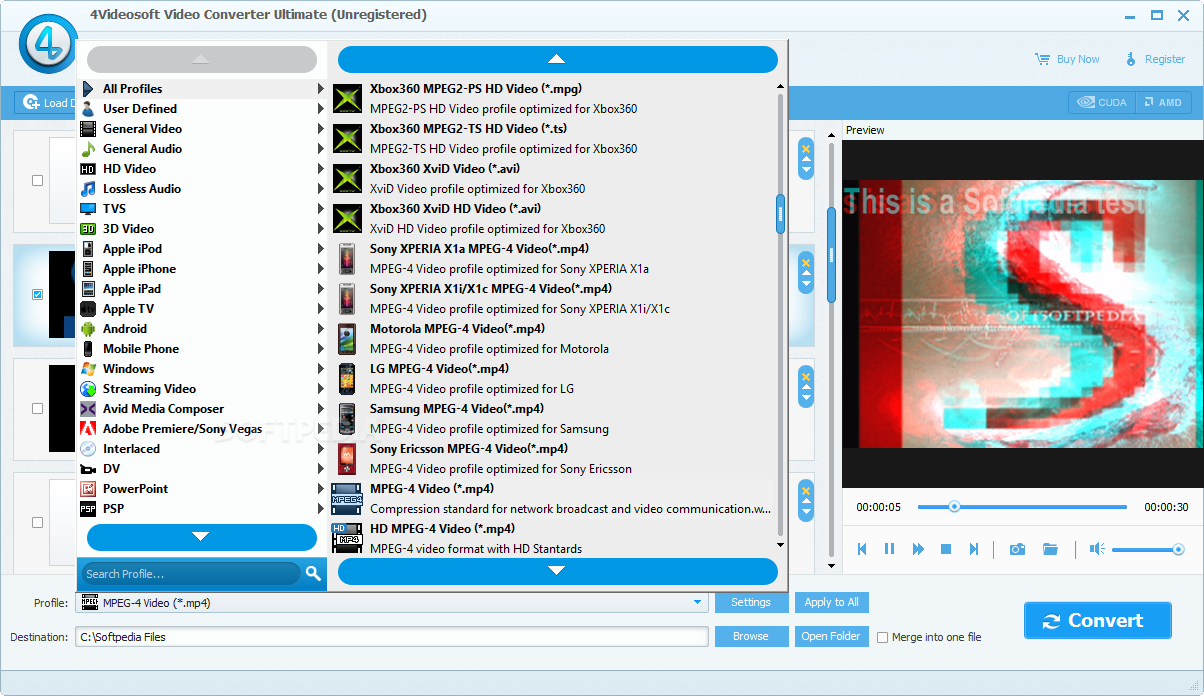Mute audio with the speaker icon
The height and width of the screenshot is (696, 1204).
tap(1097, 549)
